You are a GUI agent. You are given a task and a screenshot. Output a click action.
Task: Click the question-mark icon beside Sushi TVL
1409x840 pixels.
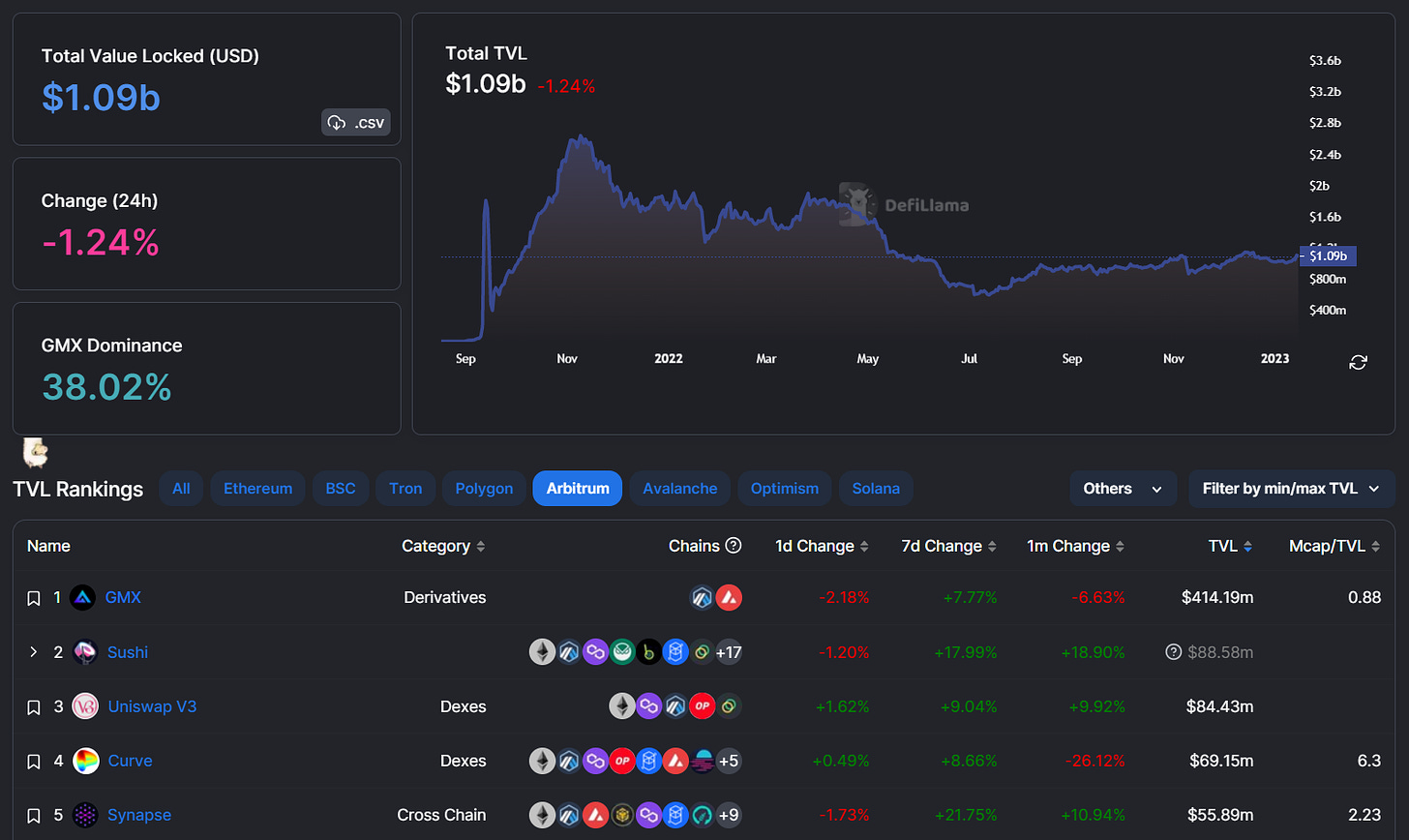[1173, 652]
